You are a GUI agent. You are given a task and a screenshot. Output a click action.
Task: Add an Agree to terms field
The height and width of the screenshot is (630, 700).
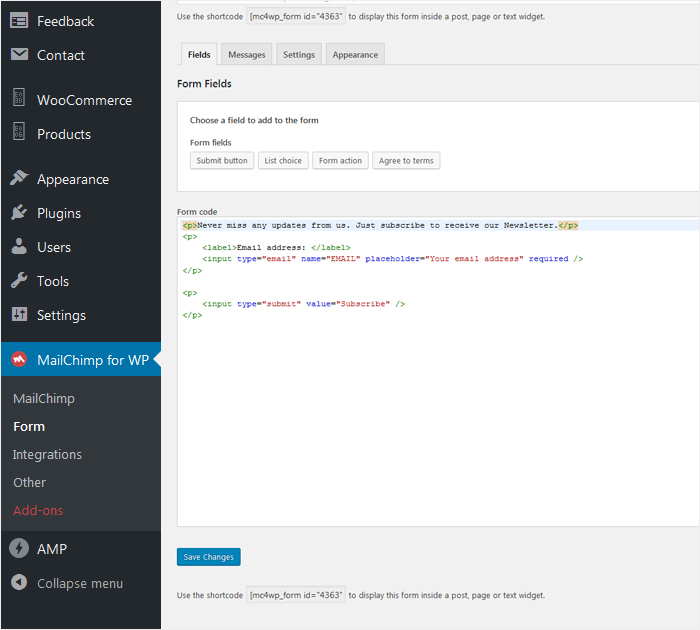(406, 160)
